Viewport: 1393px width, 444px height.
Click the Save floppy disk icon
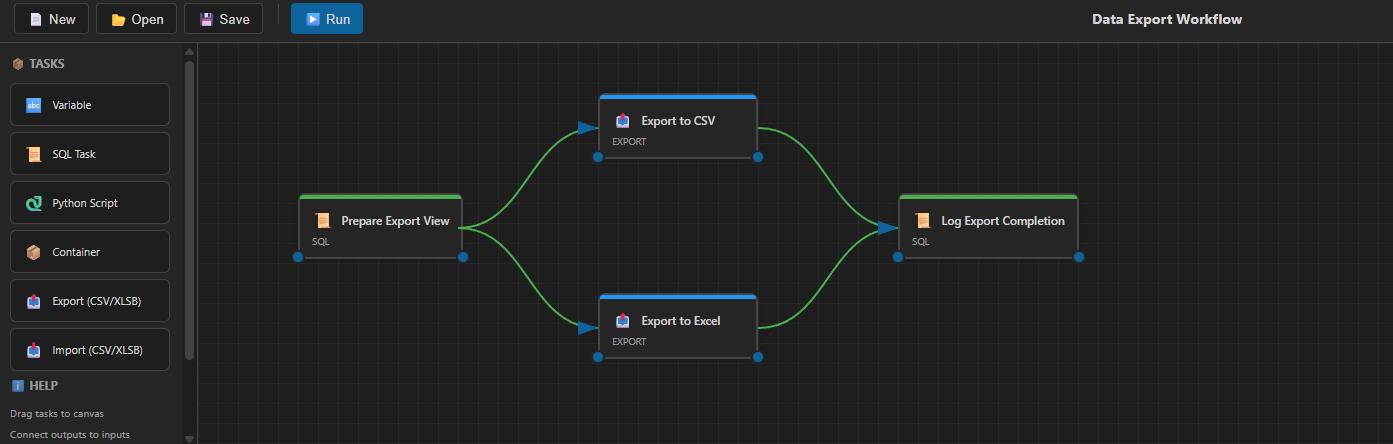[206, 19]
